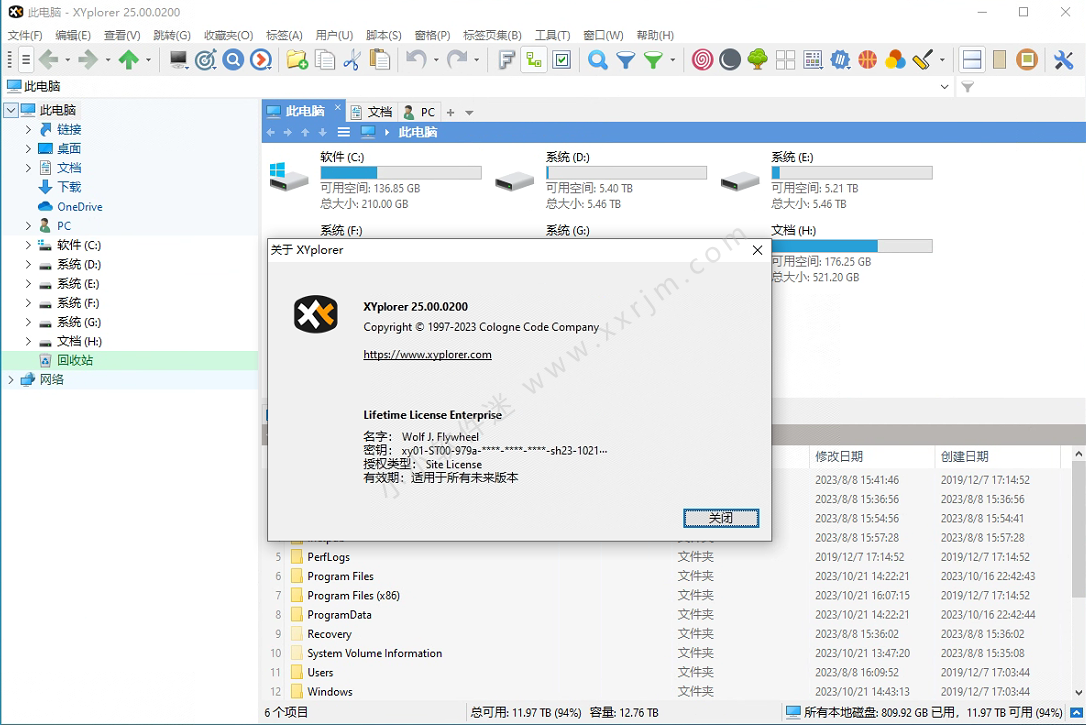Open the tab list dropdown arrow
The image size is (1086, 725).
coord(469,112)
